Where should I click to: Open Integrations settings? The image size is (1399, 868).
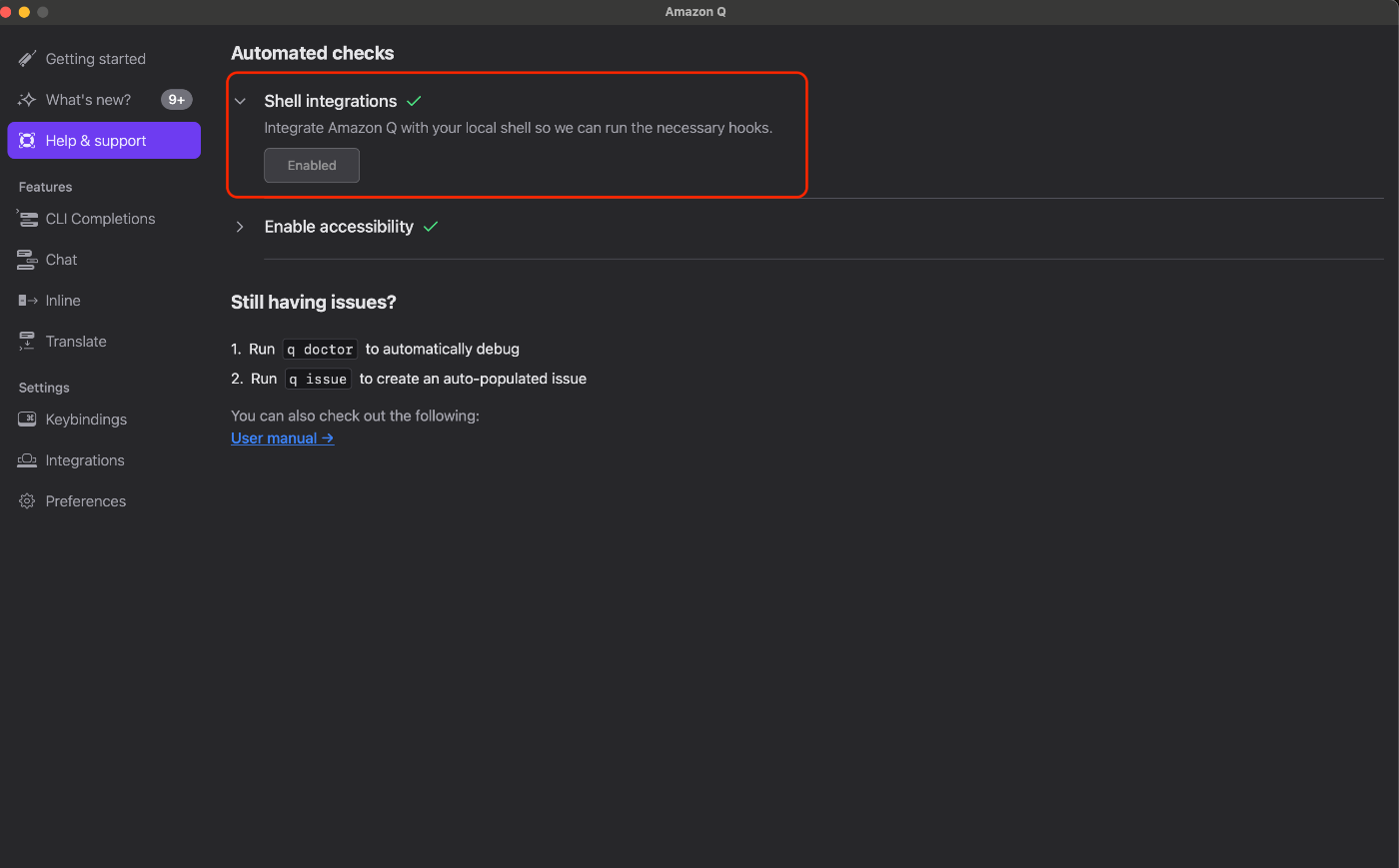pyautogui.click(x=104, y=460)
